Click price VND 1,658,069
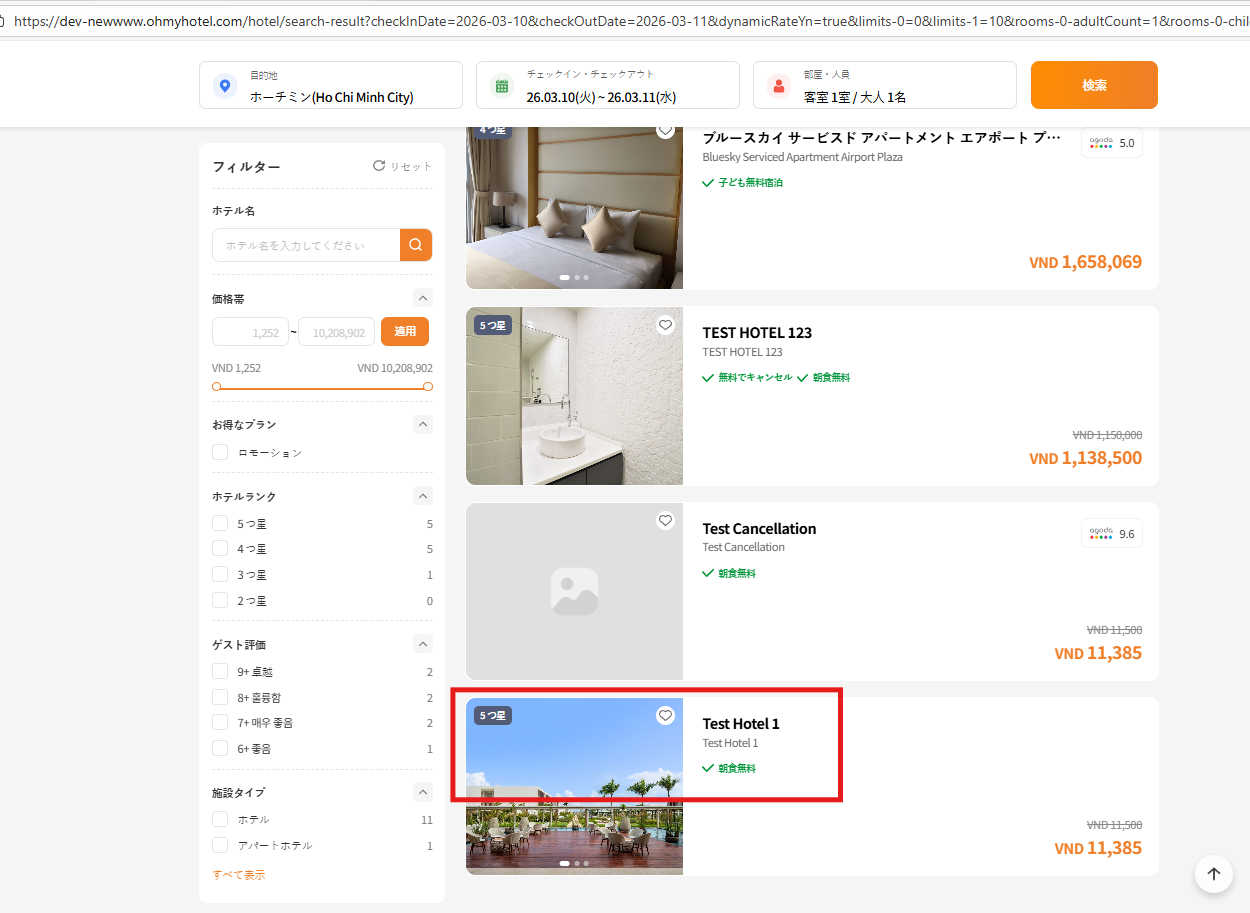Viewport: 1250px width, 913px height. point(1085,262)
